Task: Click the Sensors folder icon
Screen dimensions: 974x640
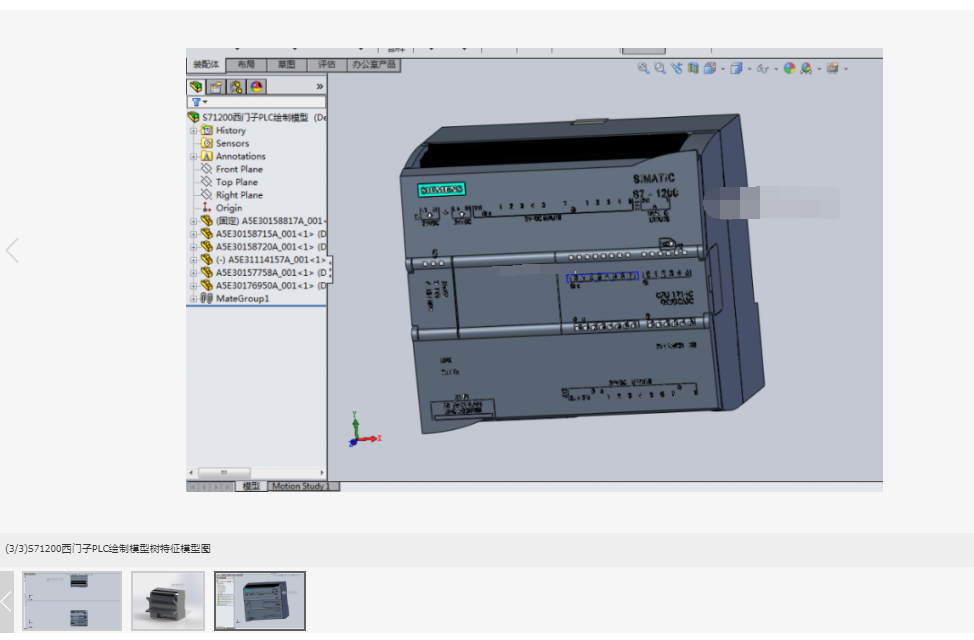Action: point(207,143)
